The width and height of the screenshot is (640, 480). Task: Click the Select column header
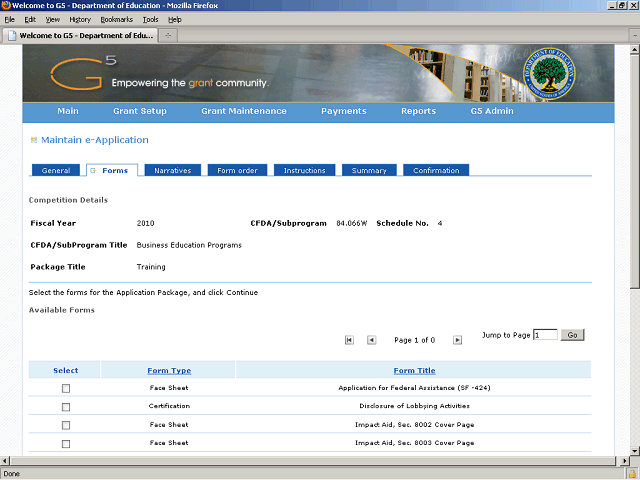(x=65, y=371)
